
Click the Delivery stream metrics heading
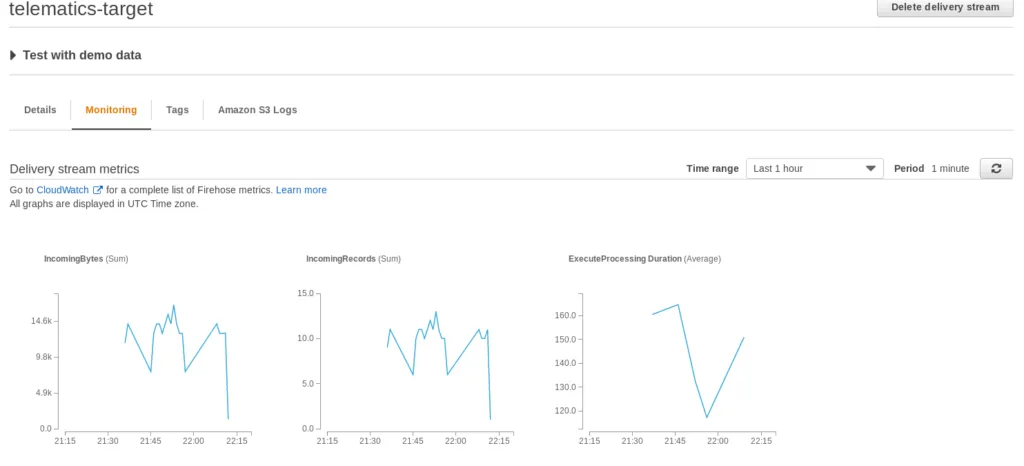click(x=74, y=169)
